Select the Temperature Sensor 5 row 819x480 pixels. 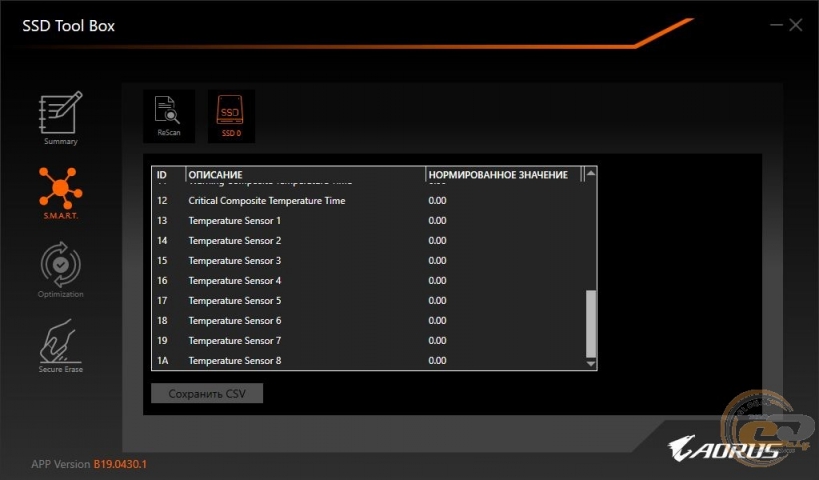(x=369, y=300)
